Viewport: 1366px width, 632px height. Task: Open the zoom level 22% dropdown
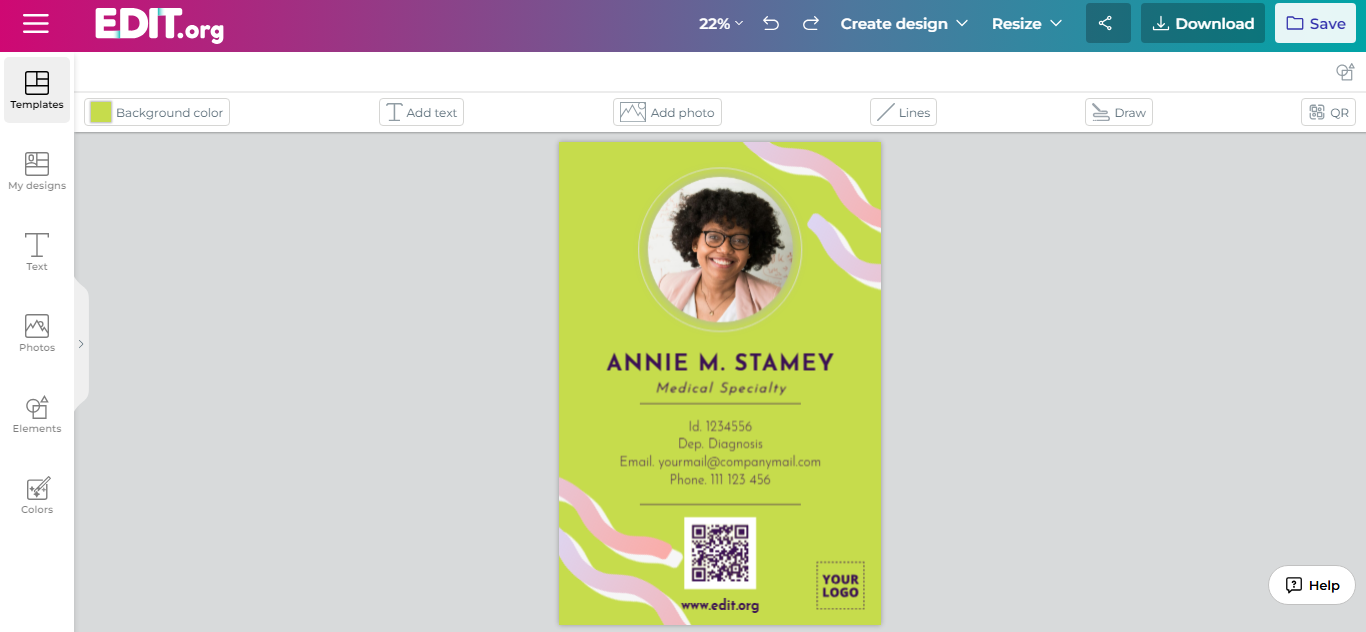[x=721, y=24]
